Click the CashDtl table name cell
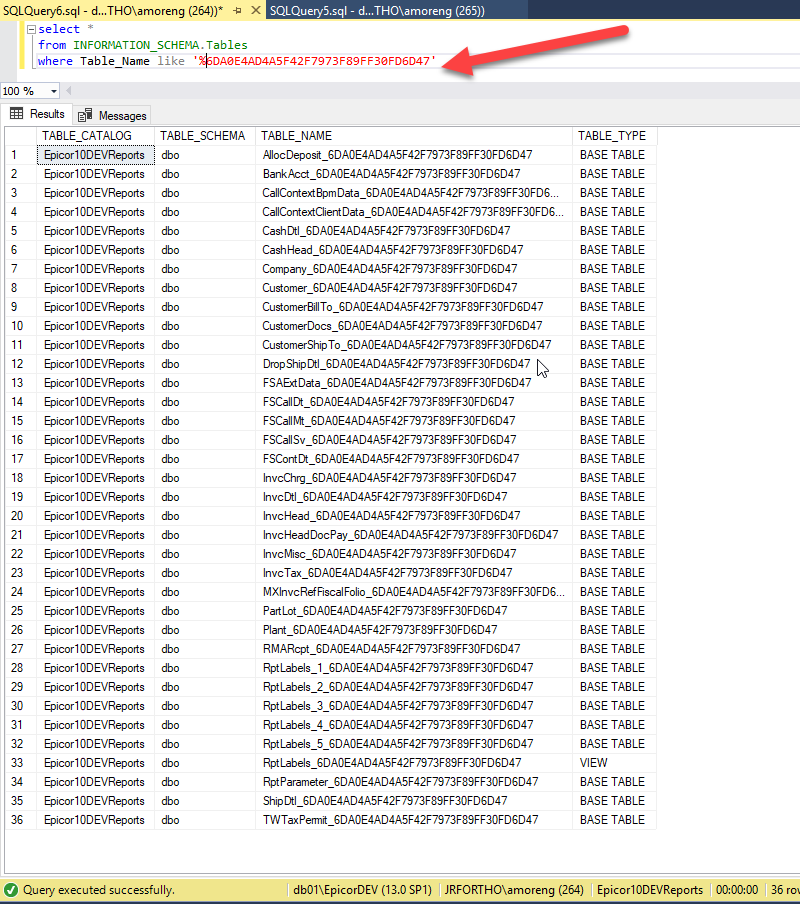Image resolution: width=800 pixels, height=904 pixels. point(414,231)
